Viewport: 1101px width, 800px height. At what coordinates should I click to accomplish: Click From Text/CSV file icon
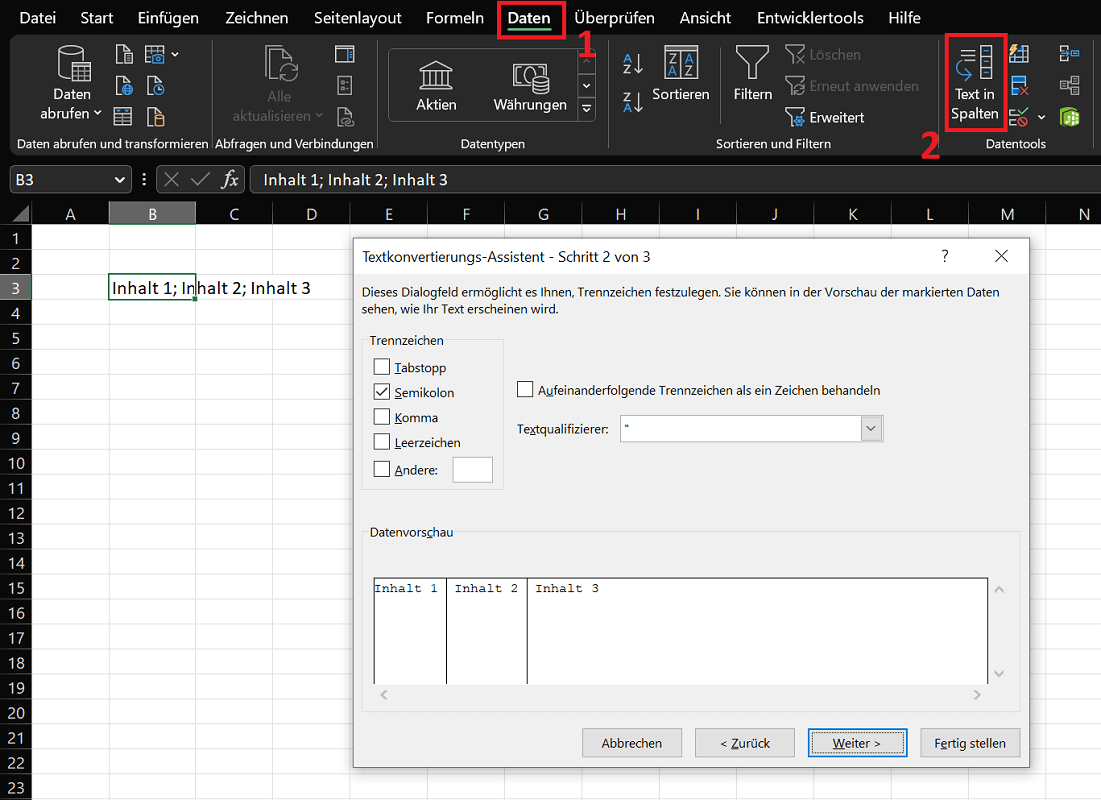(124, 54)
